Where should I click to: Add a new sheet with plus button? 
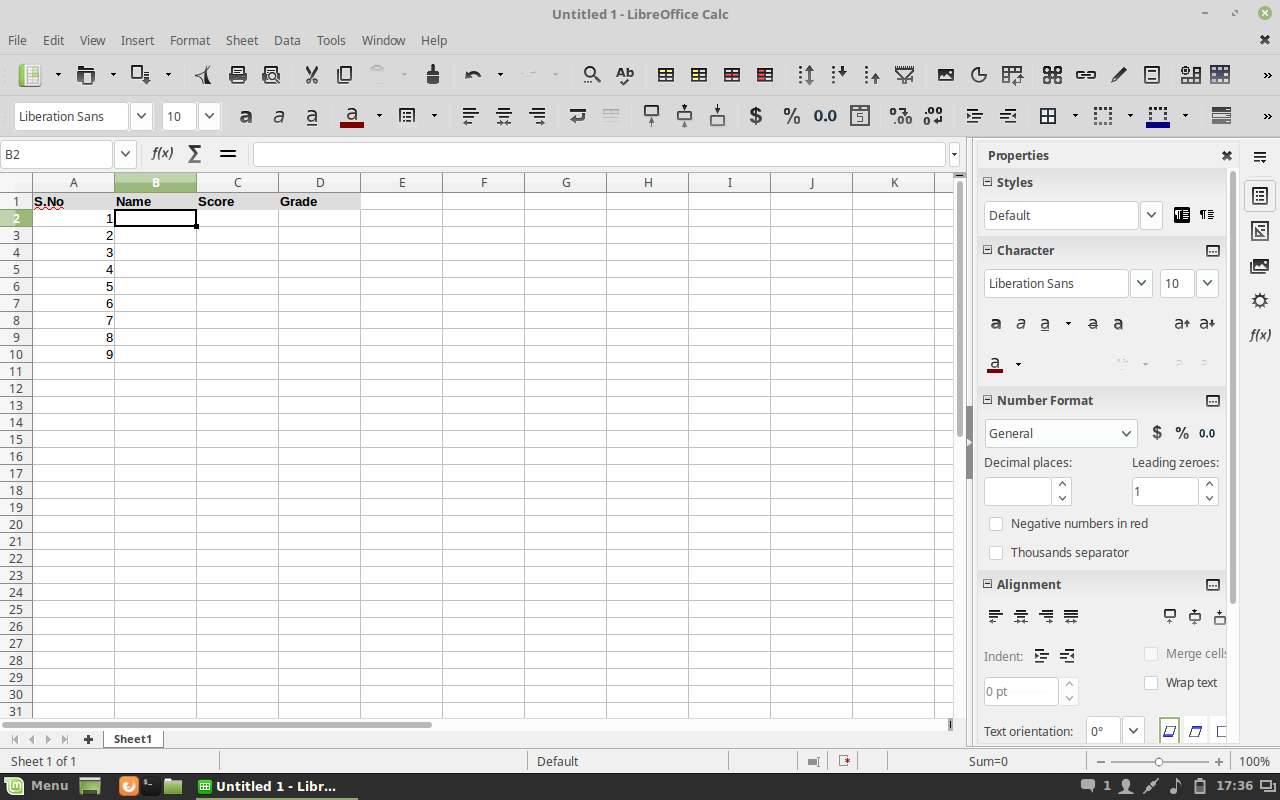(x=88, y=738)
